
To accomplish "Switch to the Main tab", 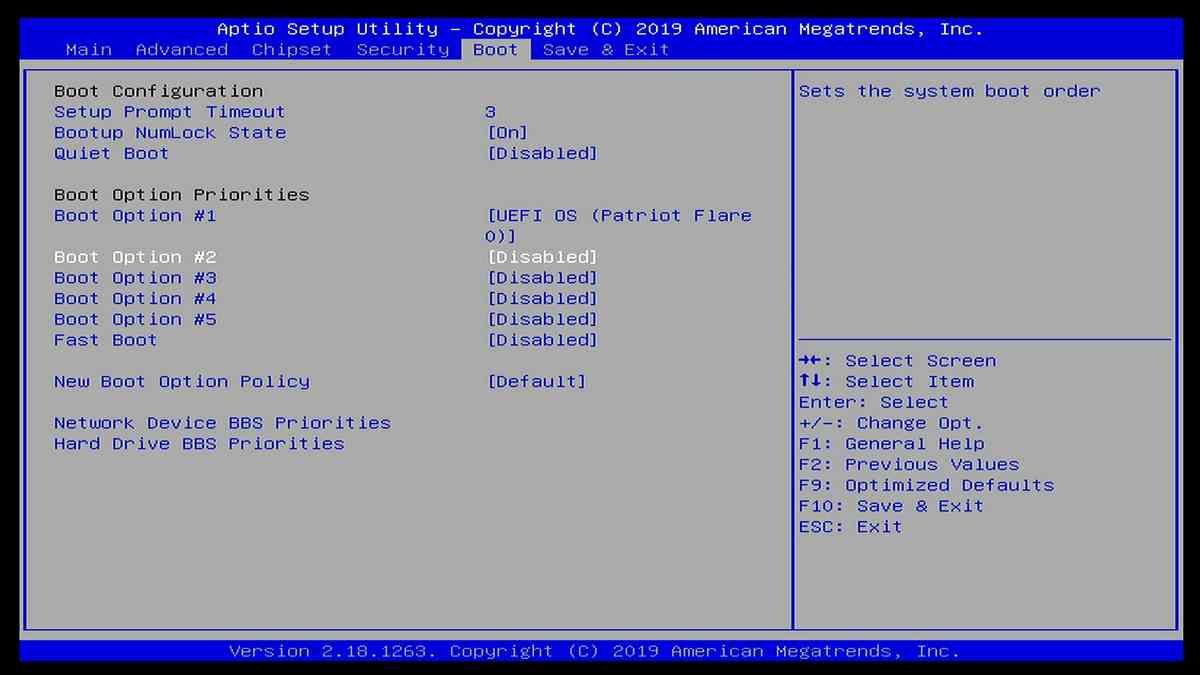I will (88, 49).
